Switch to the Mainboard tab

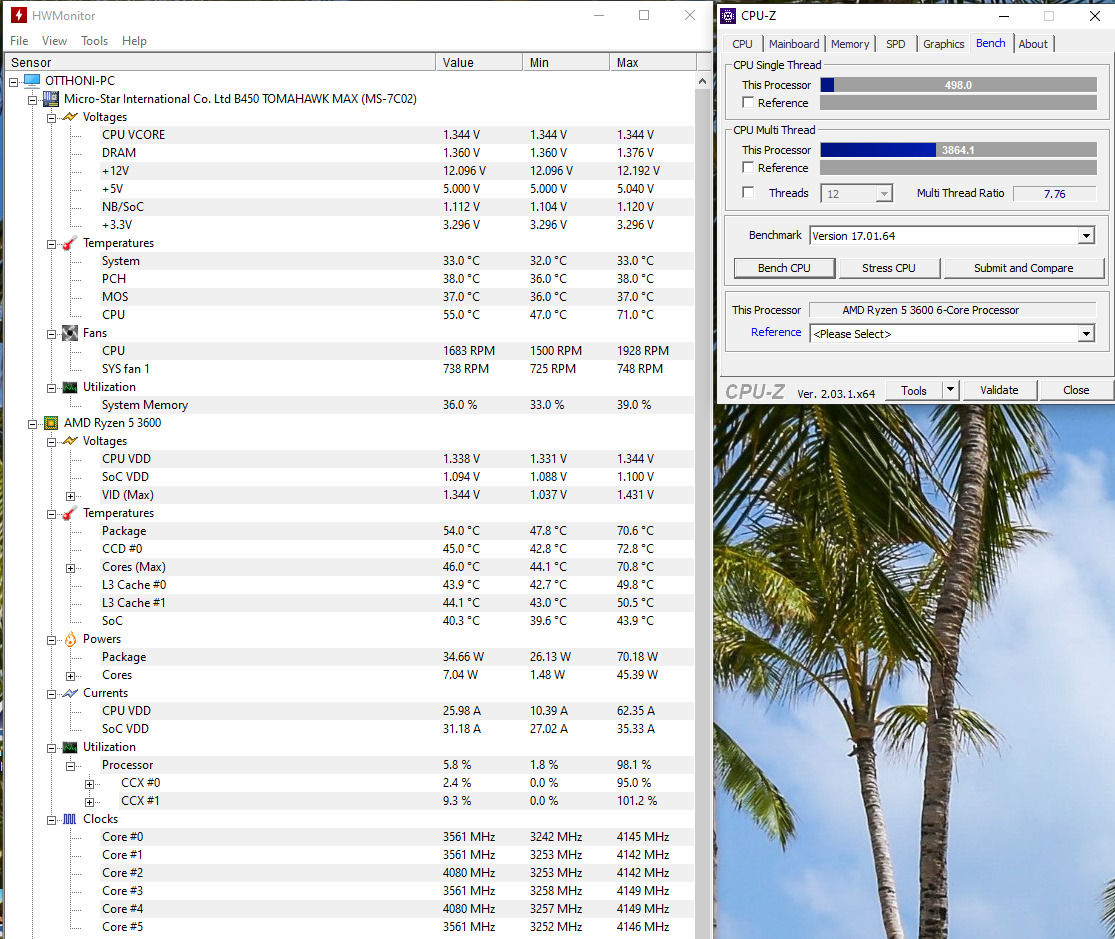(794, 44)
